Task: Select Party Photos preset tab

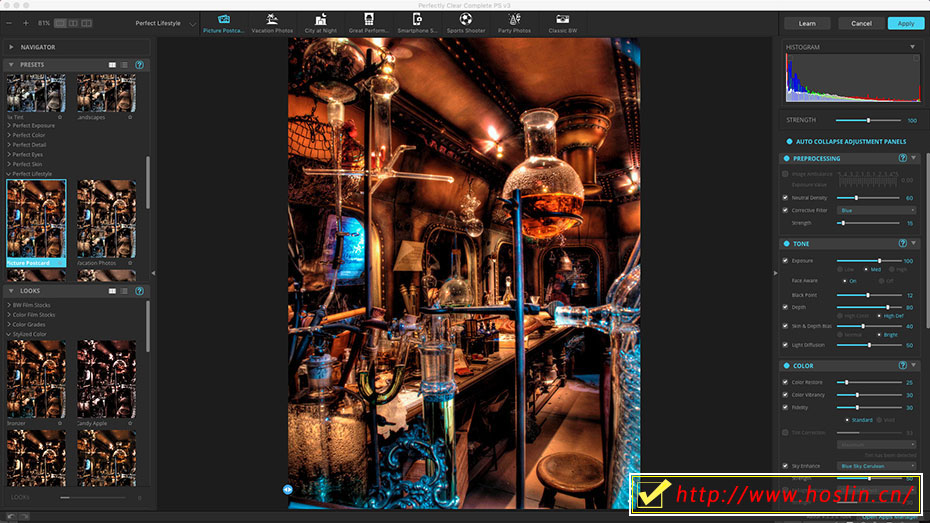Action: [514, 24]
